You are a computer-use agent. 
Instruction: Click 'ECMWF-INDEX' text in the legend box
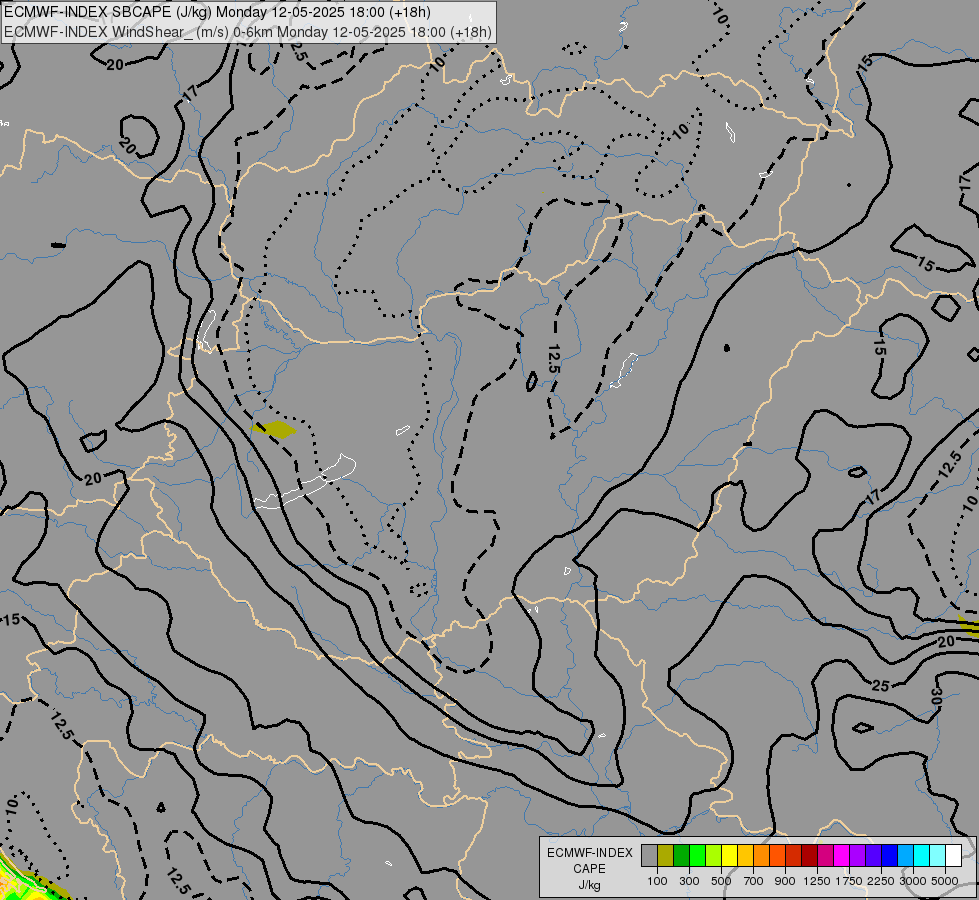pos(589,853)
